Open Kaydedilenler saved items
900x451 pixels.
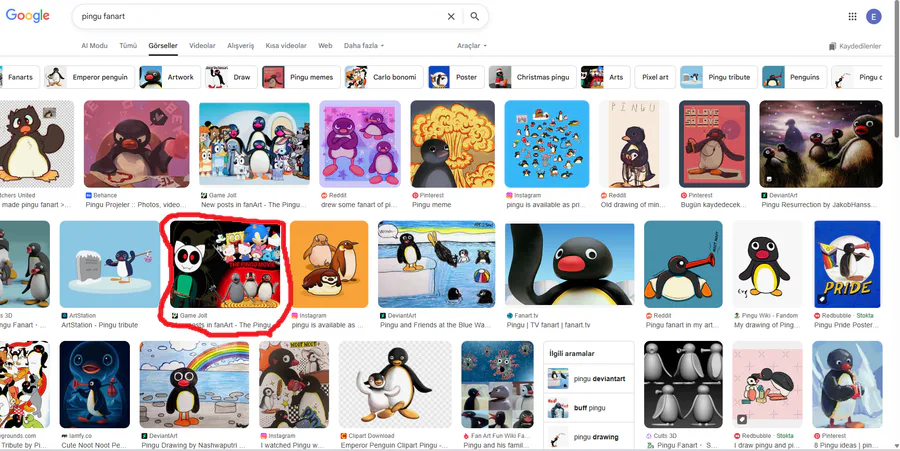[855, 46]
